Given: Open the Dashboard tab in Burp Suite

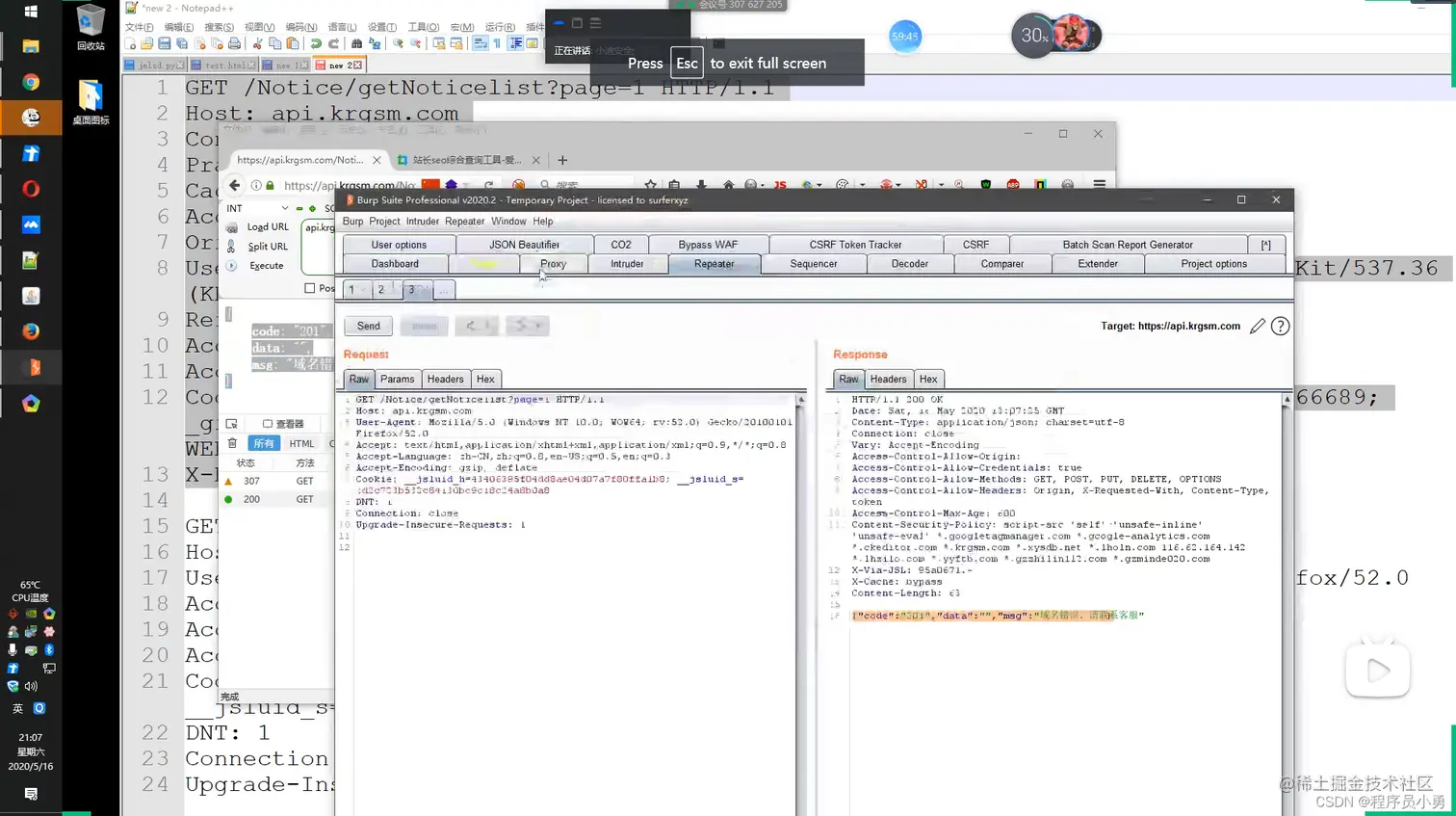Looking at the screenshot, I should coord(395,264).
